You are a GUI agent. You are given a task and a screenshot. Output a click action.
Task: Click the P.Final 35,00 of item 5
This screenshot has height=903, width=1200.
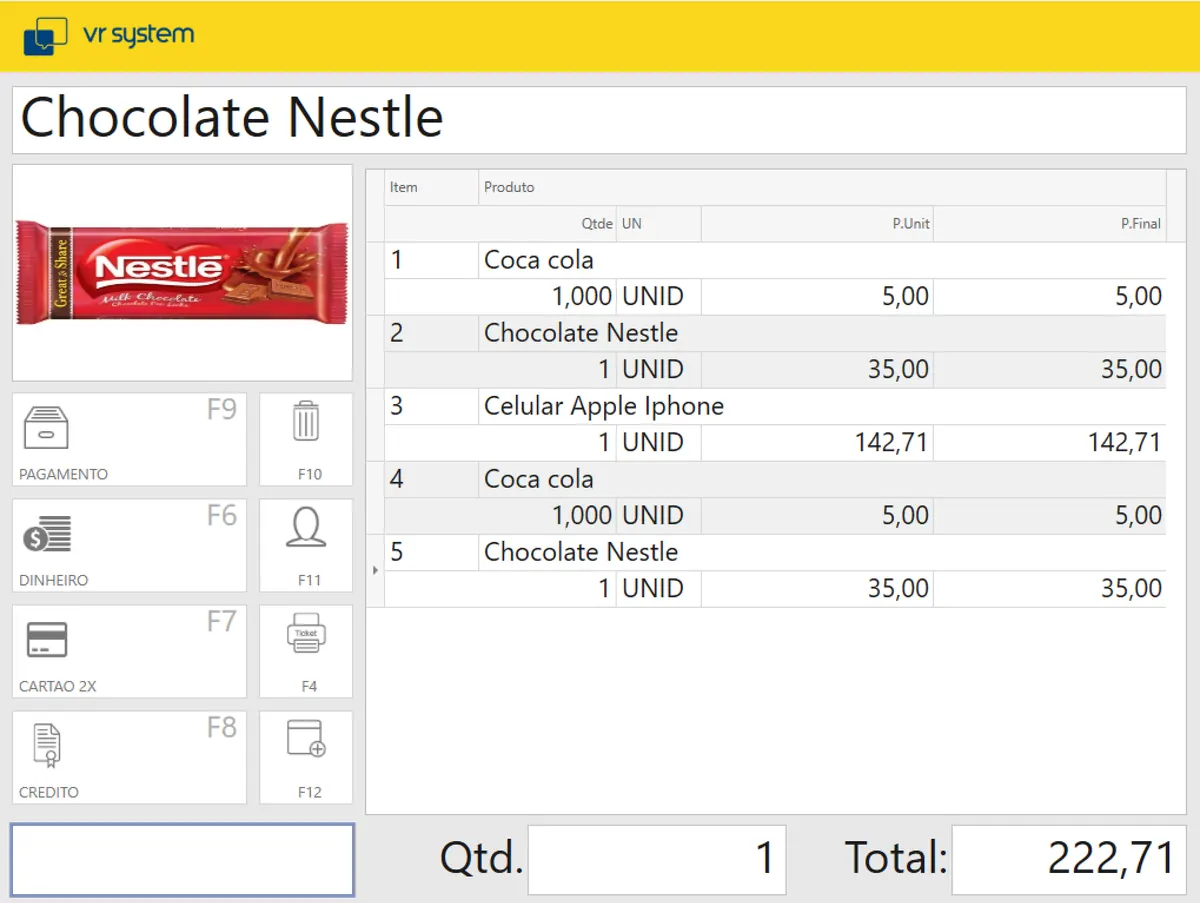point(1049,588)
